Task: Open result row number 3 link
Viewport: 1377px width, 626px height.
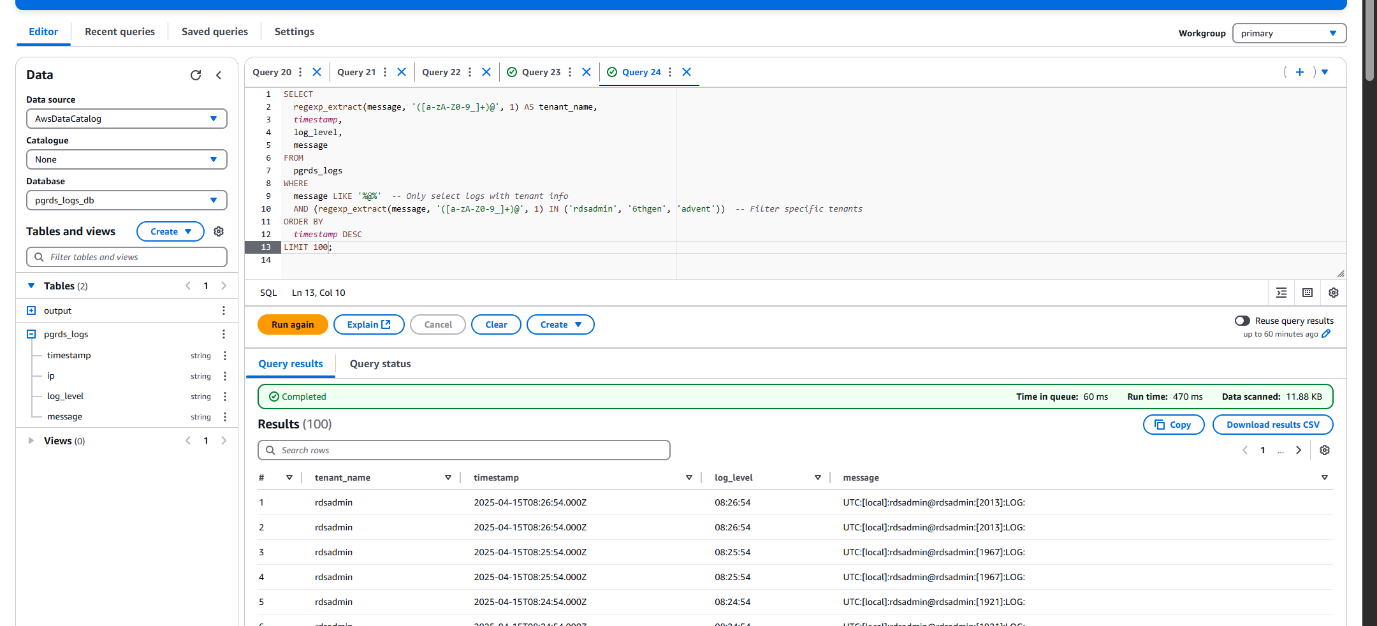Action: [x=261, y=552]
